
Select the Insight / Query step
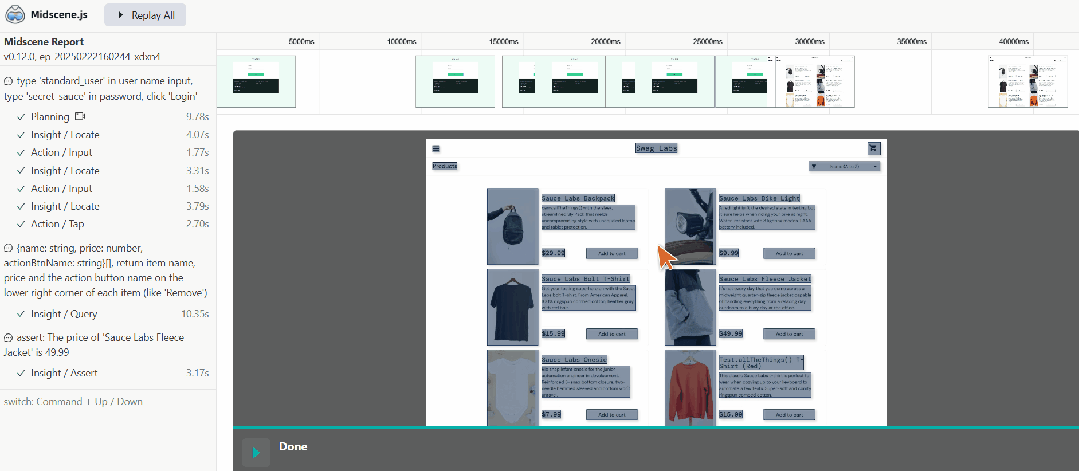[108, 315]
